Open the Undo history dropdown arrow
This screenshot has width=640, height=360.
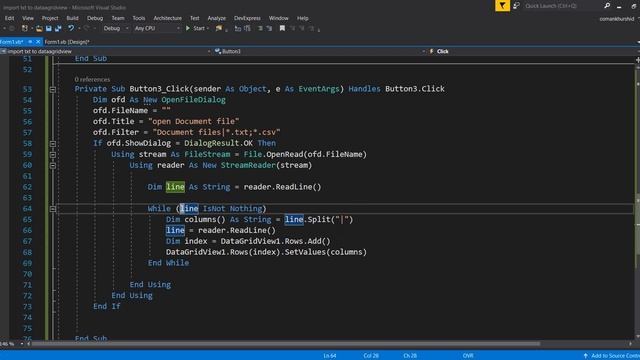coord(78,29)
